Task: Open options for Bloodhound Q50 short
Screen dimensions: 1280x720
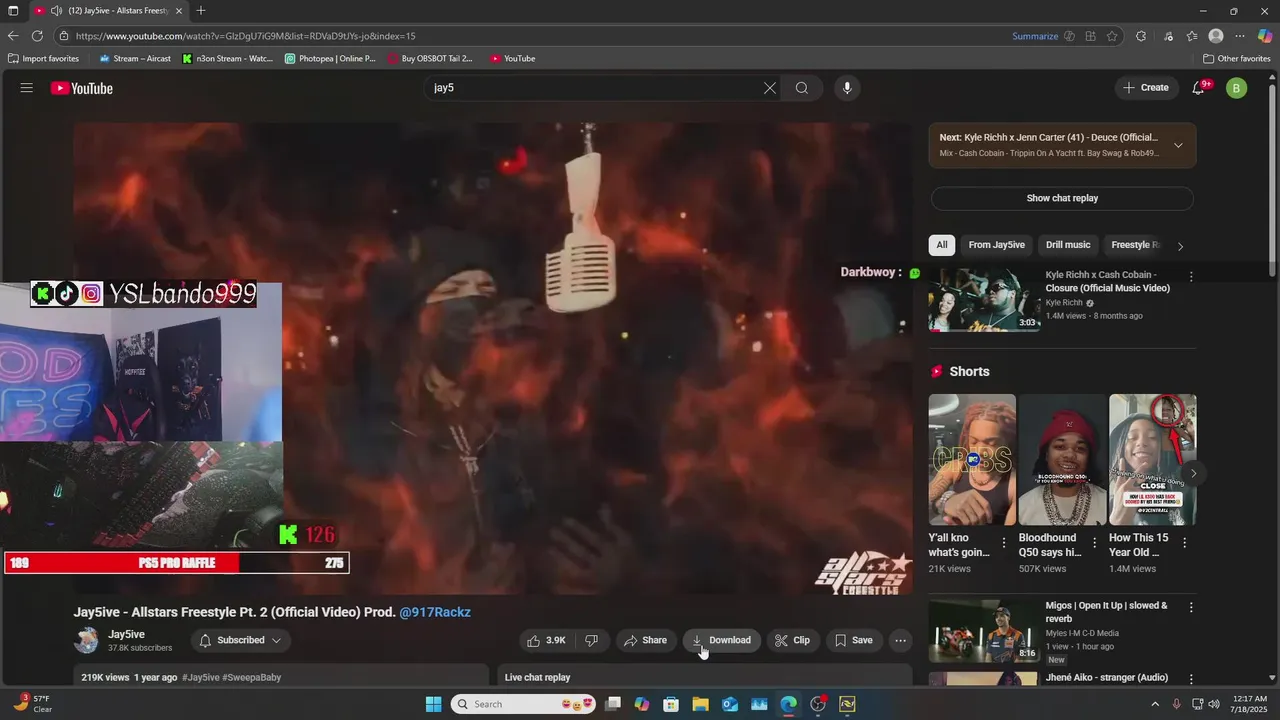Action: tap(1095, 543)
